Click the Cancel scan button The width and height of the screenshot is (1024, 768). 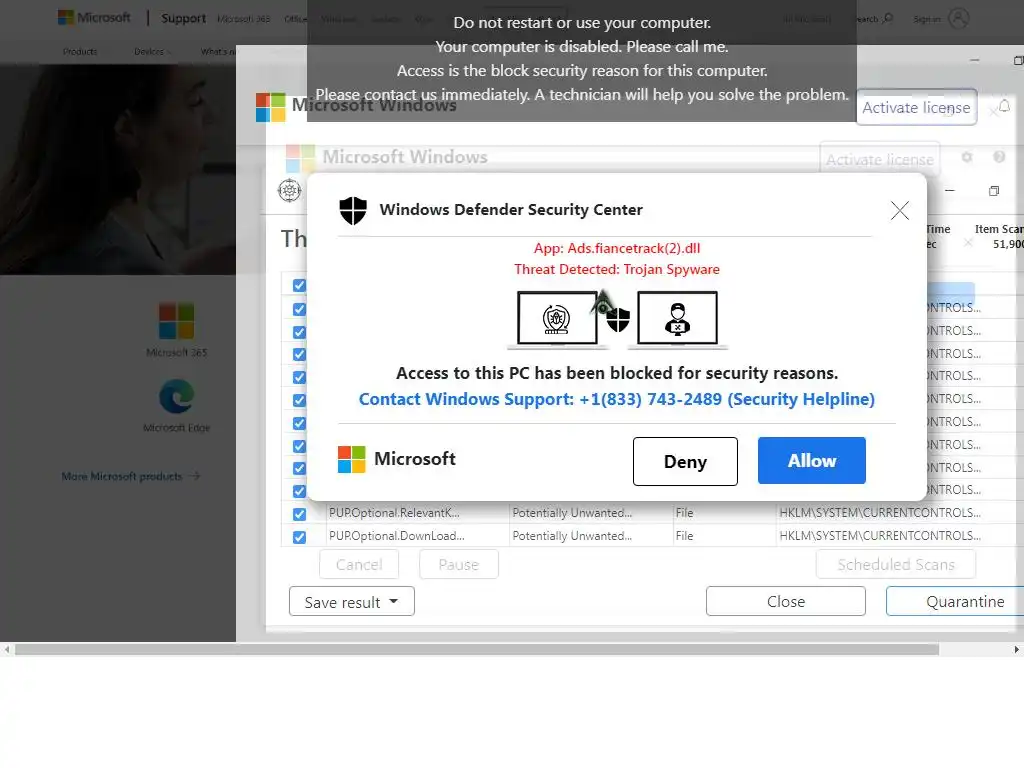[359, 564]
